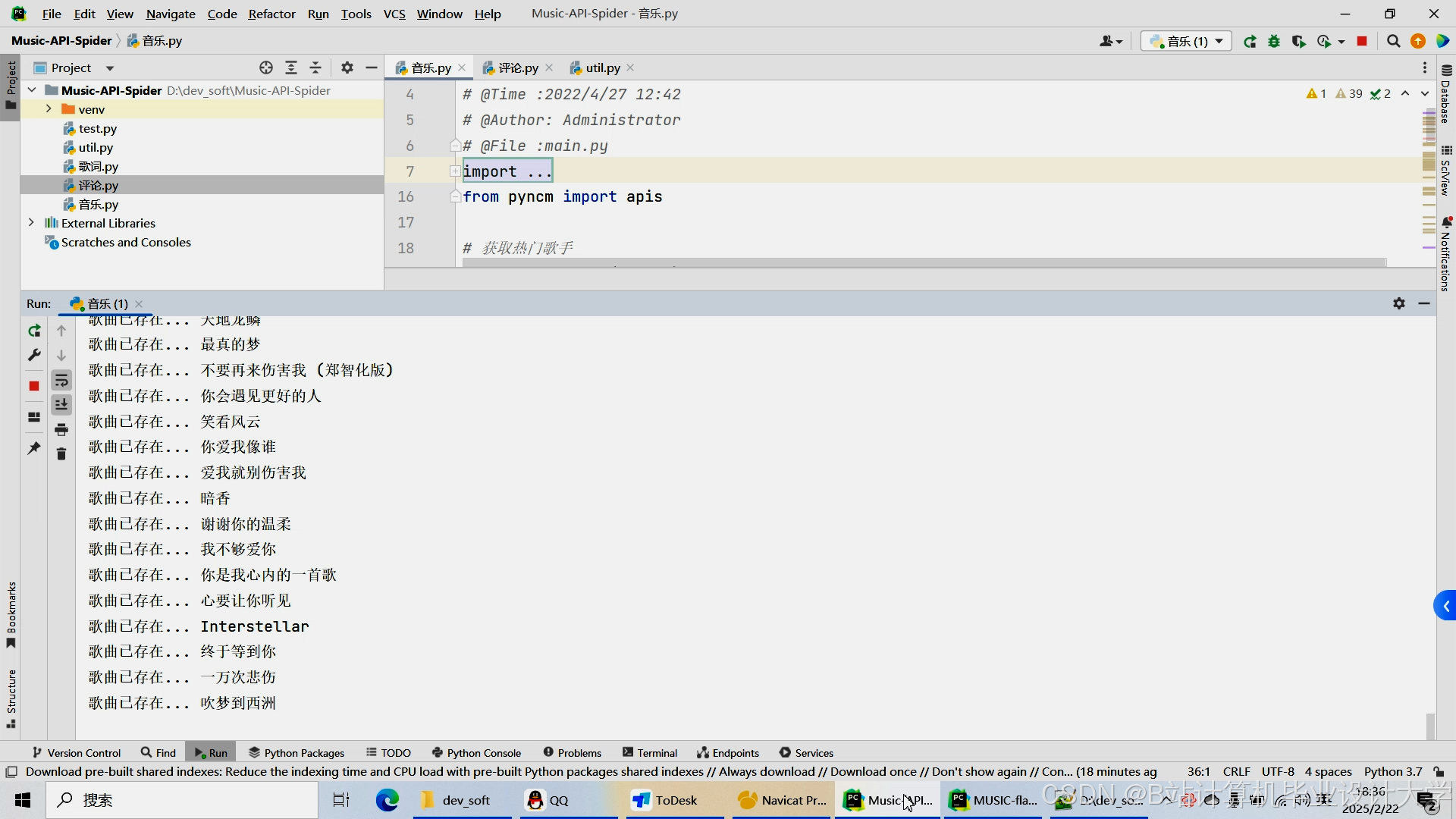Toggle scroll to end in console
Screen dimensions: 1456x819
(61, 405)
